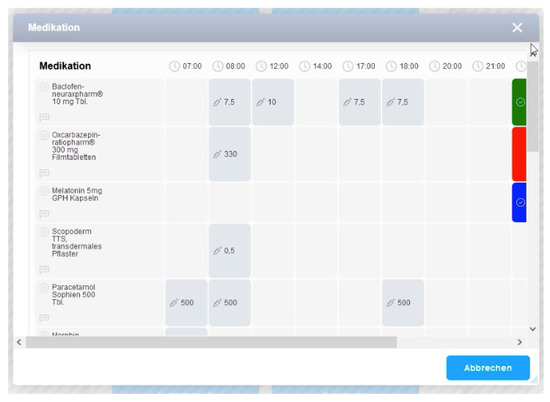Open comment icon for Melatonin 5mg row
The height and width of the screenshot is (402, 550).
tap(44, 214)
